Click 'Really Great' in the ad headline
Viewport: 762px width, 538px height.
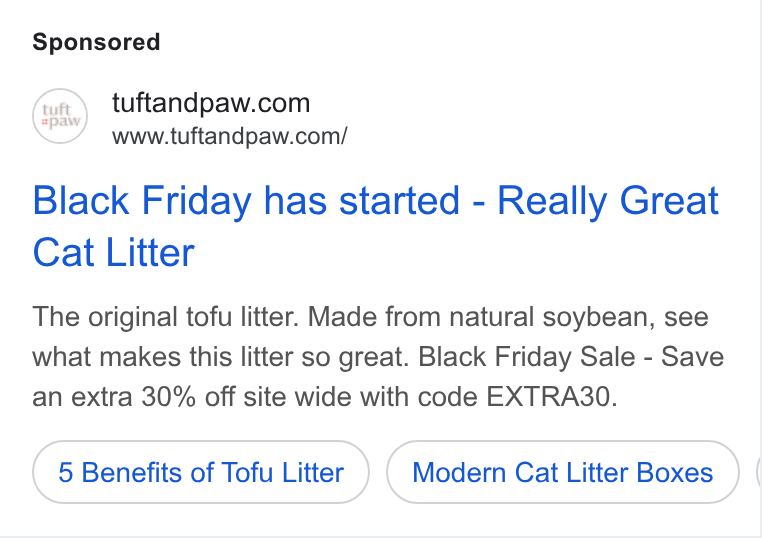tap(607, 200)
